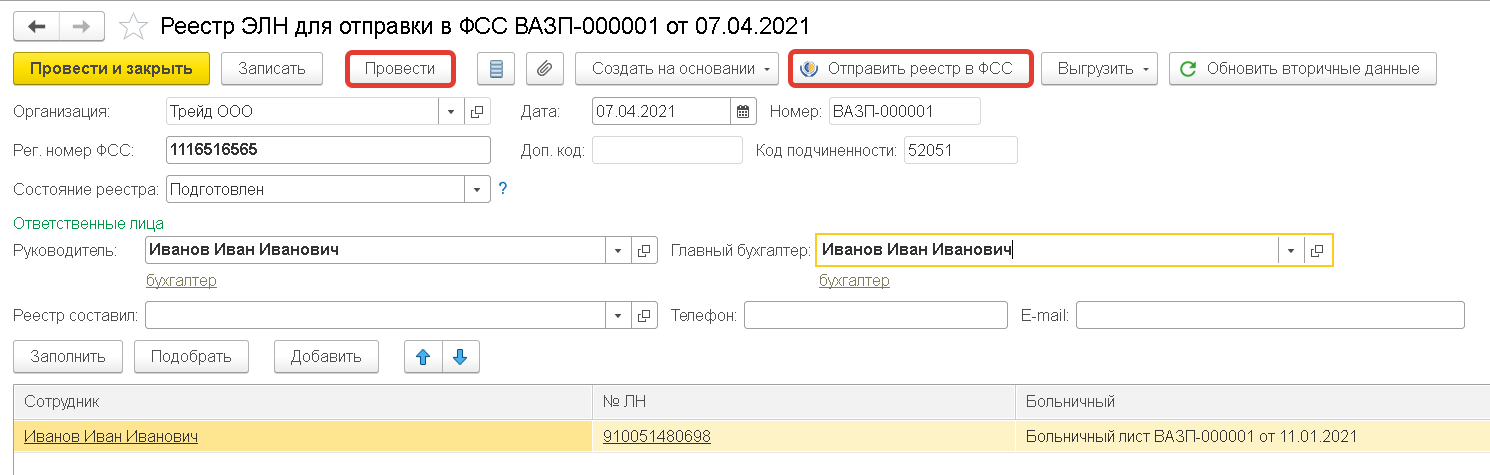Viewport: 1490px width, 475px height.
Task: Open document movements report icon
Action: pyautogui.click(x=495, y=69)
